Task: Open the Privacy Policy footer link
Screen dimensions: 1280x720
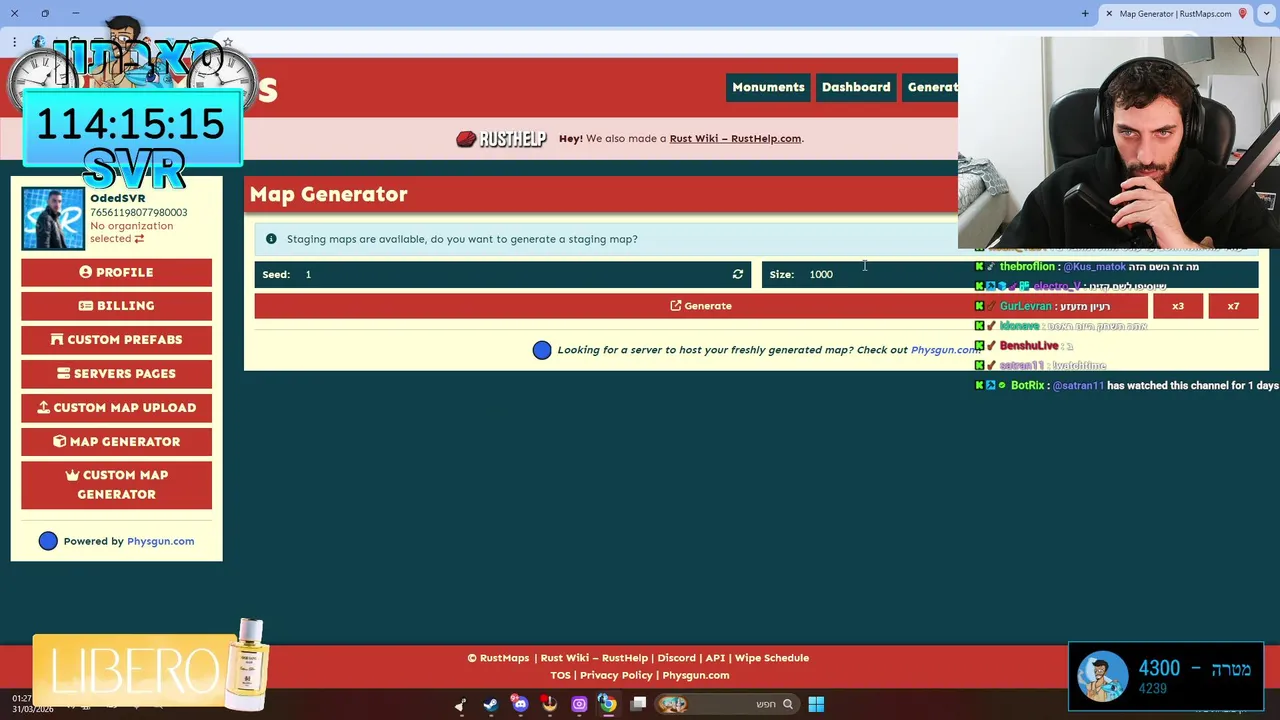Action: click(x=616, y=675)
